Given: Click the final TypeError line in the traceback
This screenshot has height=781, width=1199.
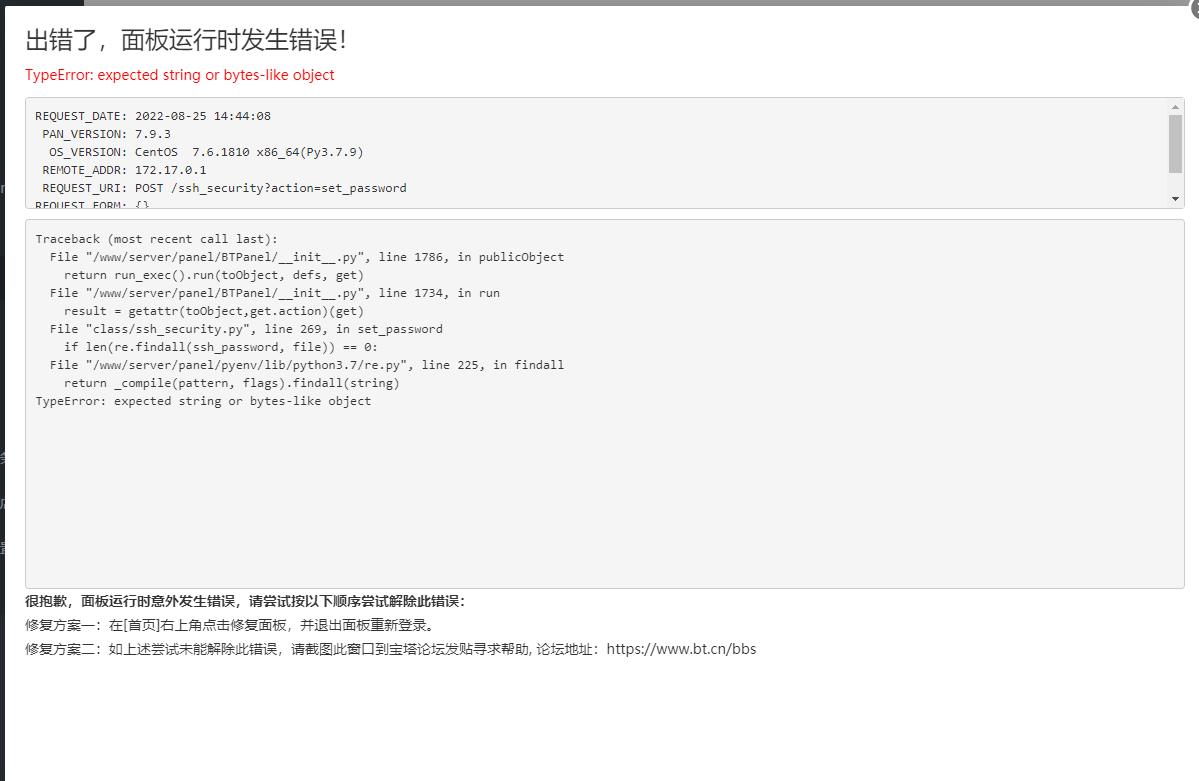Looking at the screenshot, I should [203, 401].
